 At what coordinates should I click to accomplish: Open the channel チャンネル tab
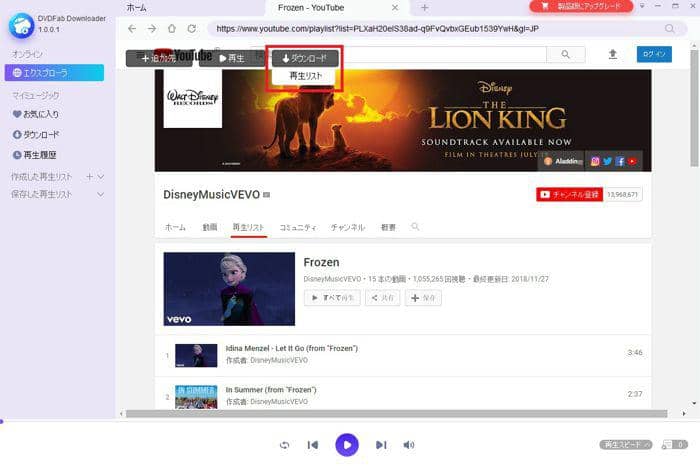[x=347, y=227]
